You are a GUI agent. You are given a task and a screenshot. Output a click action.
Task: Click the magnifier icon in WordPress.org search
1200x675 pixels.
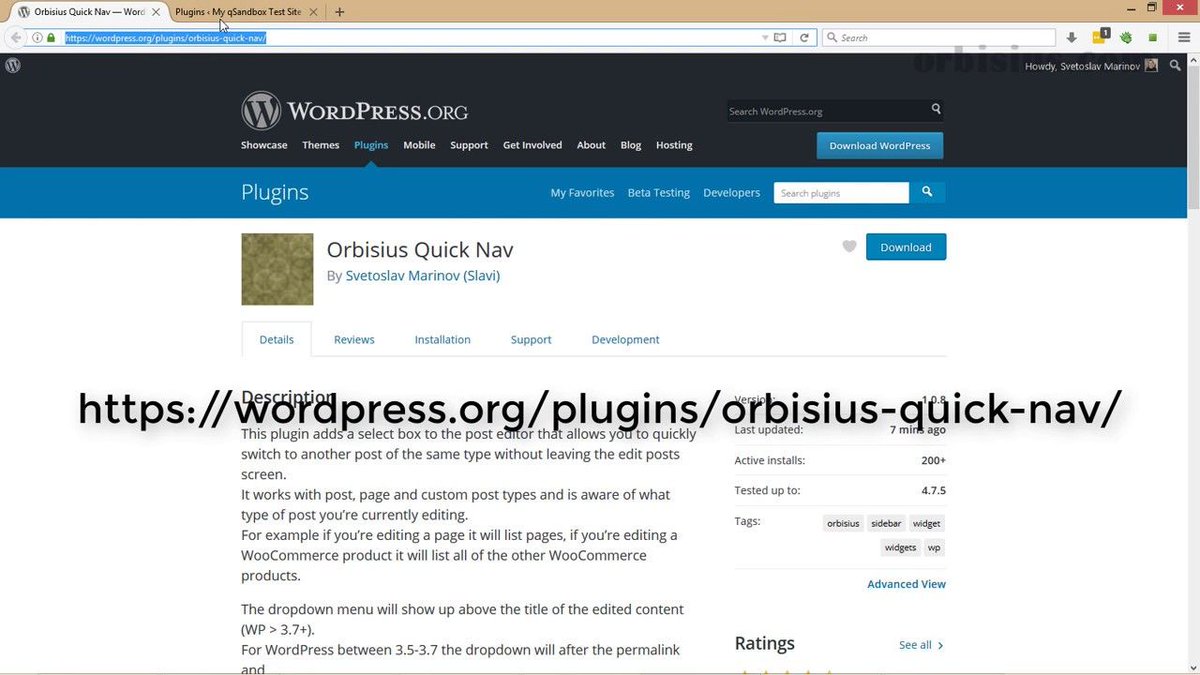936,109
